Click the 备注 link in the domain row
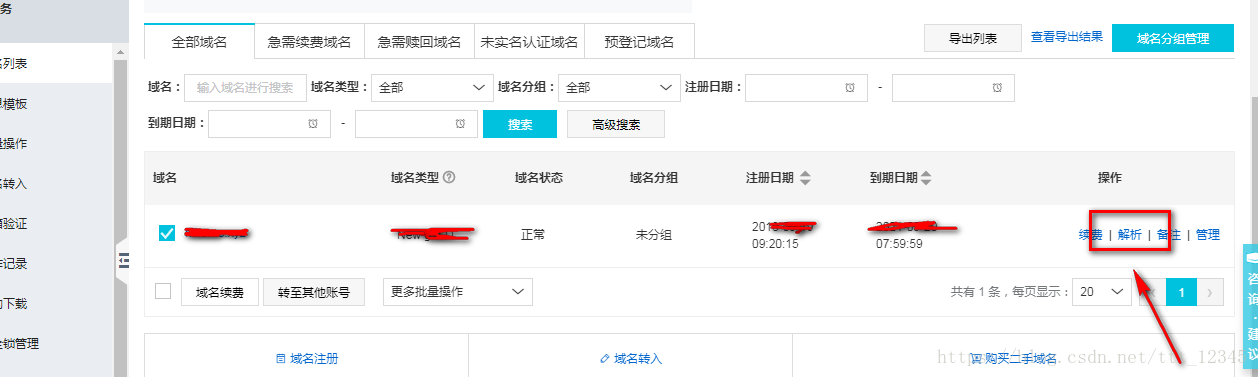Viewport: 1258px width, 377px height. pyautogui.click(x=1169, y=234)
